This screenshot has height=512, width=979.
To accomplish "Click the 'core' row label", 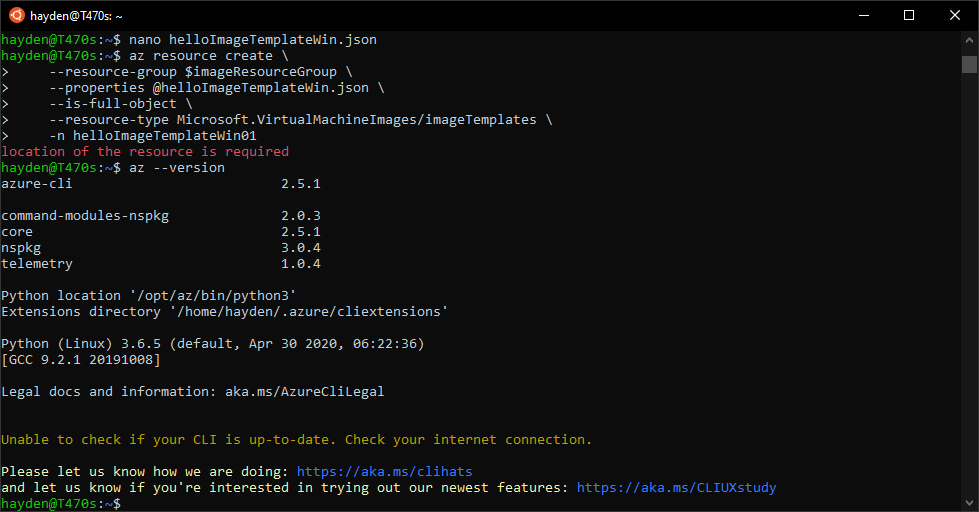I will coord(17,232).
